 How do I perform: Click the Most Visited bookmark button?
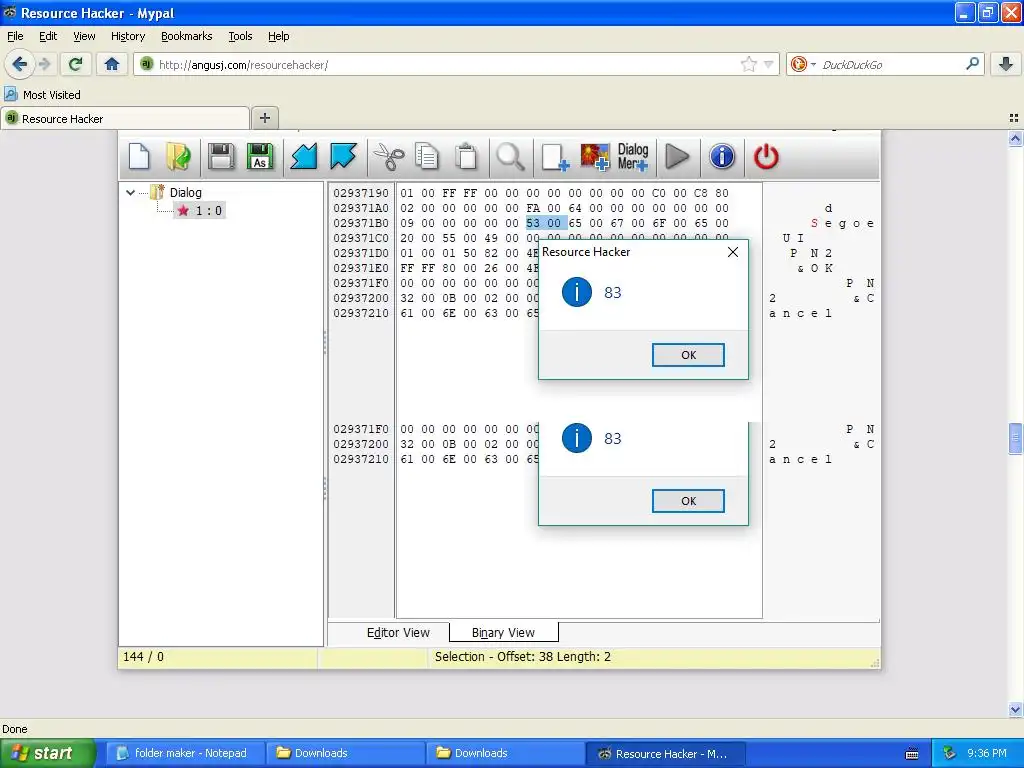(x=42, y=95)
